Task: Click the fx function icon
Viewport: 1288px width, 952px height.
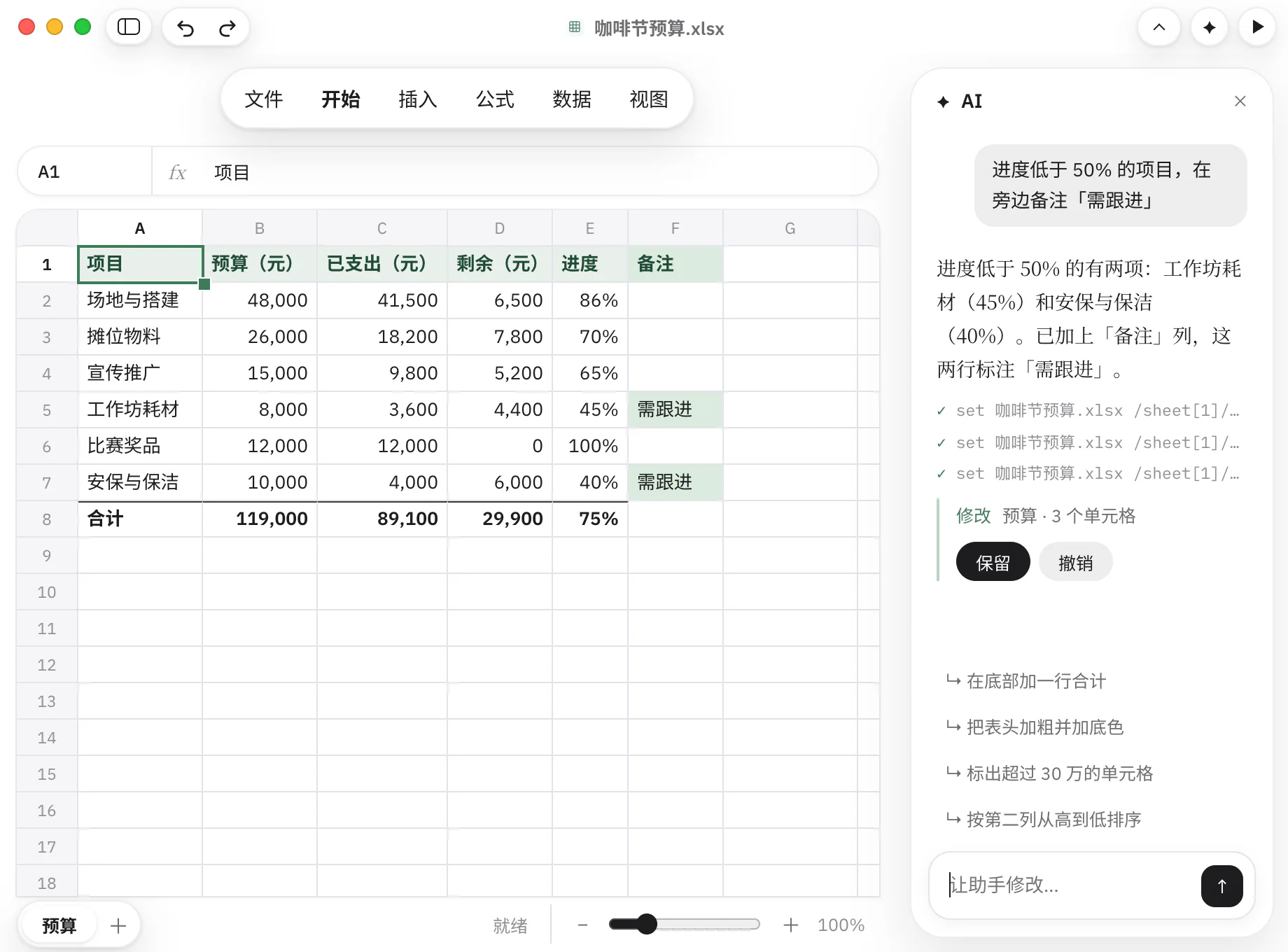Action: coord(178,172)
